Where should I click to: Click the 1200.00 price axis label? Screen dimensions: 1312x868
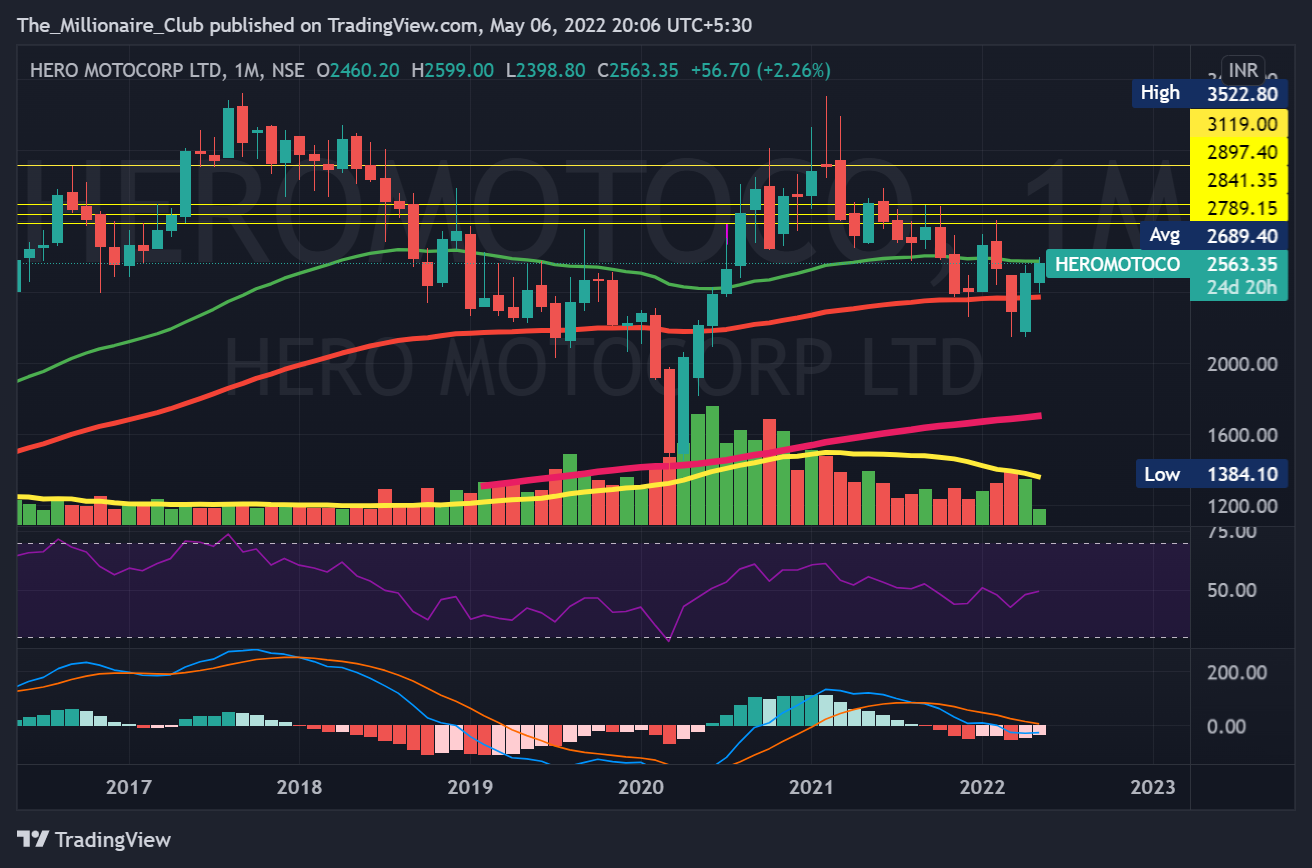[x=1242, y=506]
